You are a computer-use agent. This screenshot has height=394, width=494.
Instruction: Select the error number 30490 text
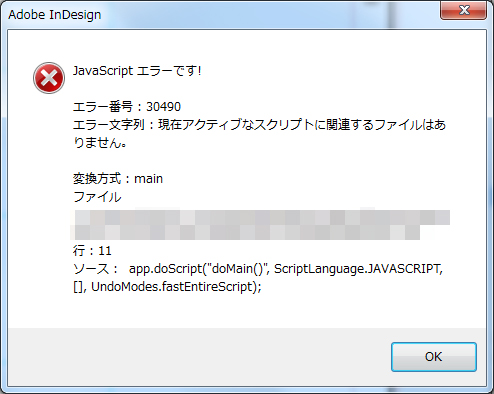[164, 107]
